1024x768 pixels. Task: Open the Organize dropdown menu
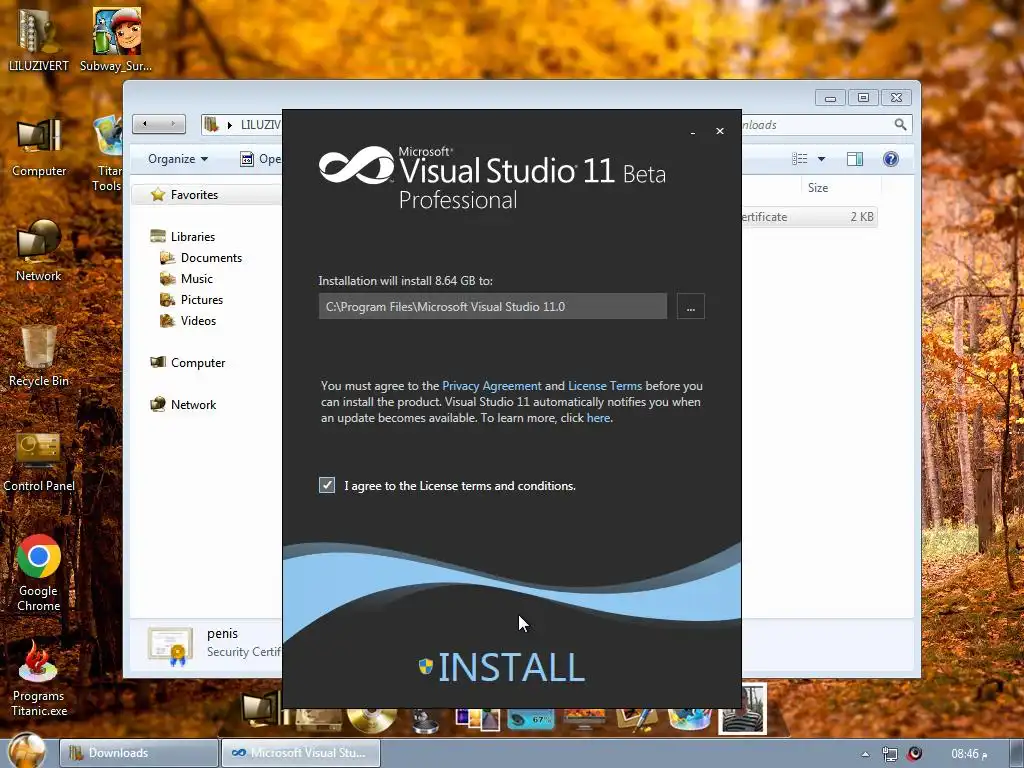(178, 159)
